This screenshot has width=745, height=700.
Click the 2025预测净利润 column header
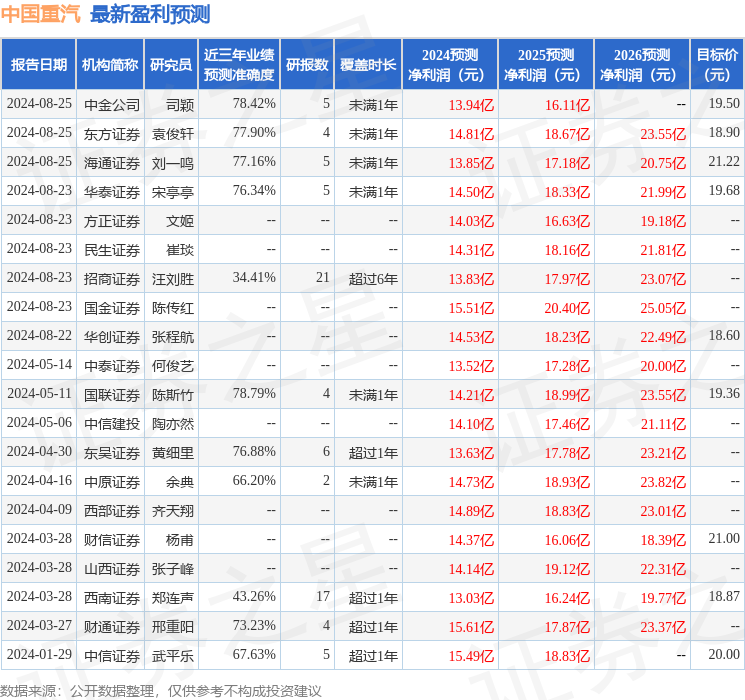click(x=546, y=65)
